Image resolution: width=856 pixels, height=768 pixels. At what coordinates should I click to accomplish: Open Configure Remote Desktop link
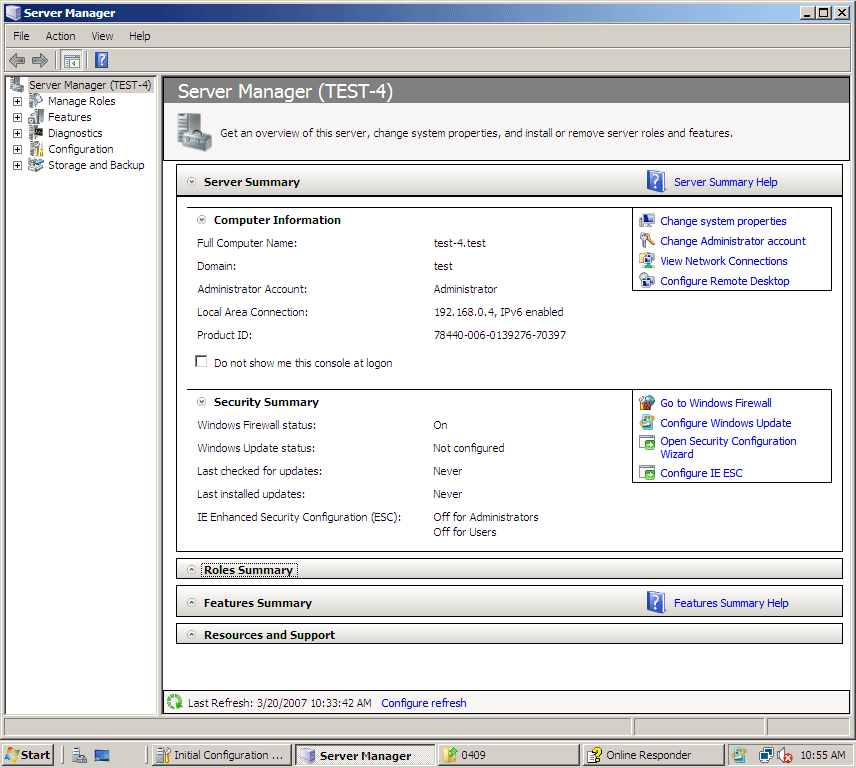click(725, 281)
